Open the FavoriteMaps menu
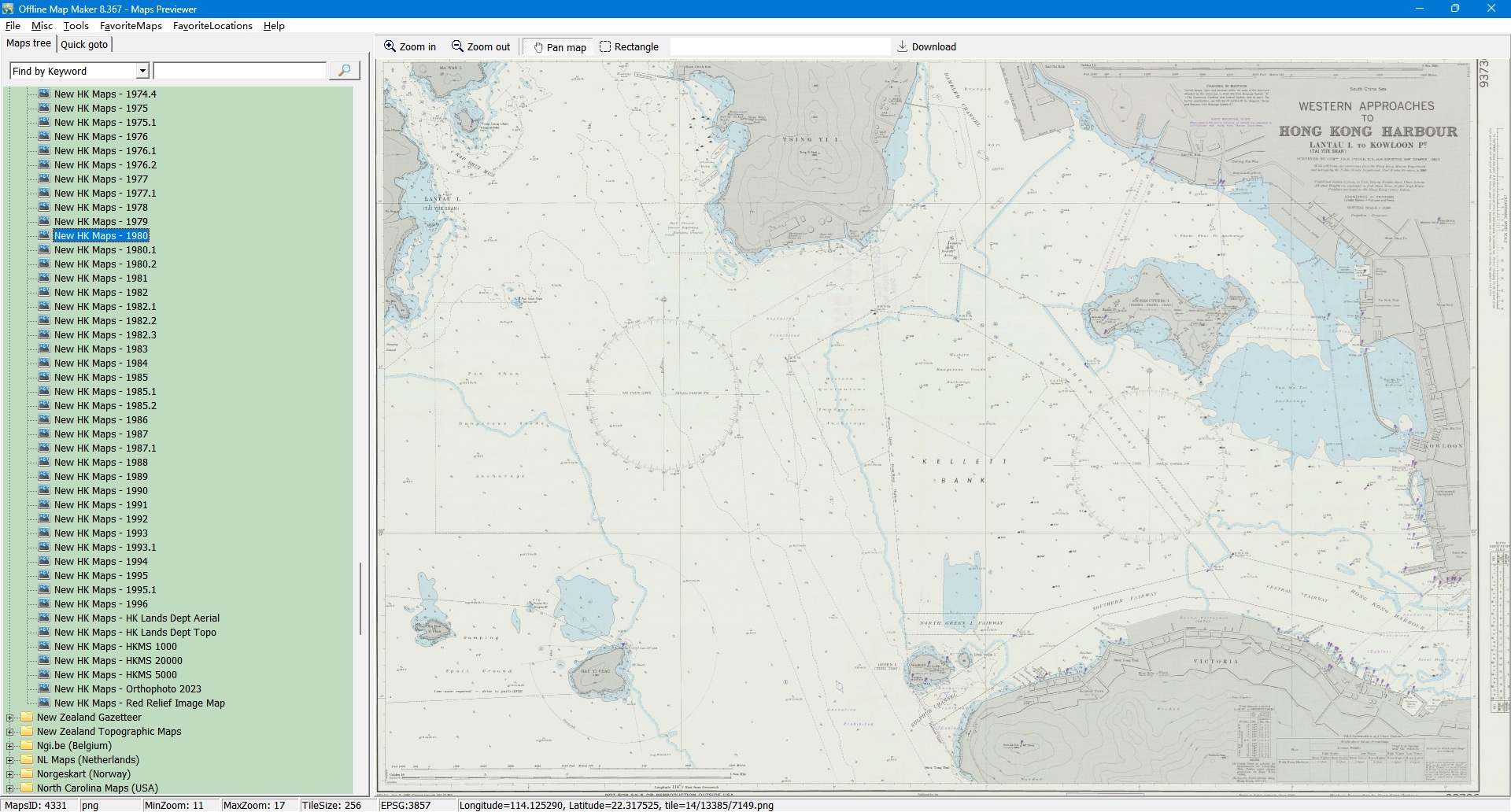This screenshot has height=812, width=1511. coord(131,26)
